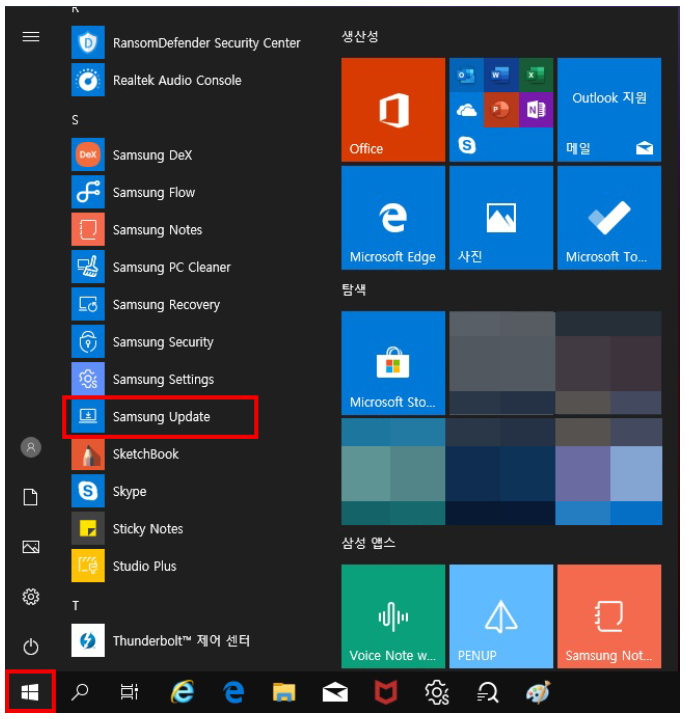
Task: Open the Outlook 지원 메일 tile
Action: pyautogui.click(x=609, y=110)
